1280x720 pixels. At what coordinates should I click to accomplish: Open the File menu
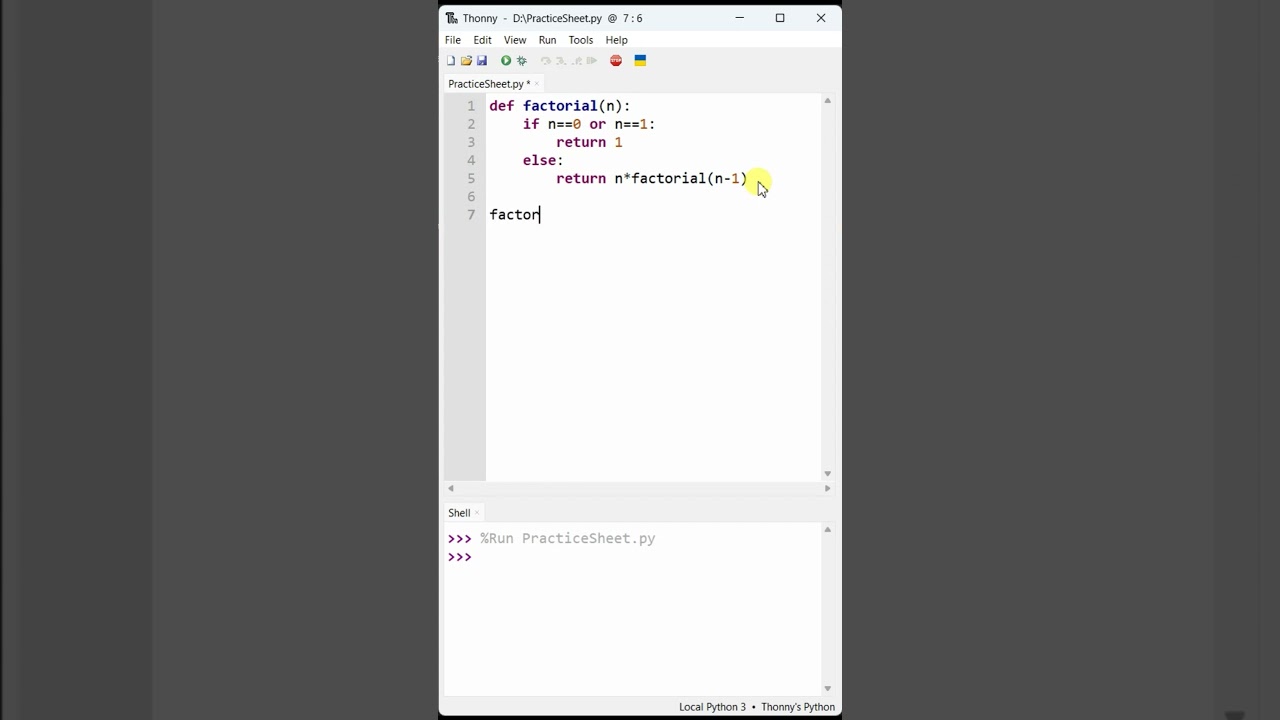tap(453, 40)
